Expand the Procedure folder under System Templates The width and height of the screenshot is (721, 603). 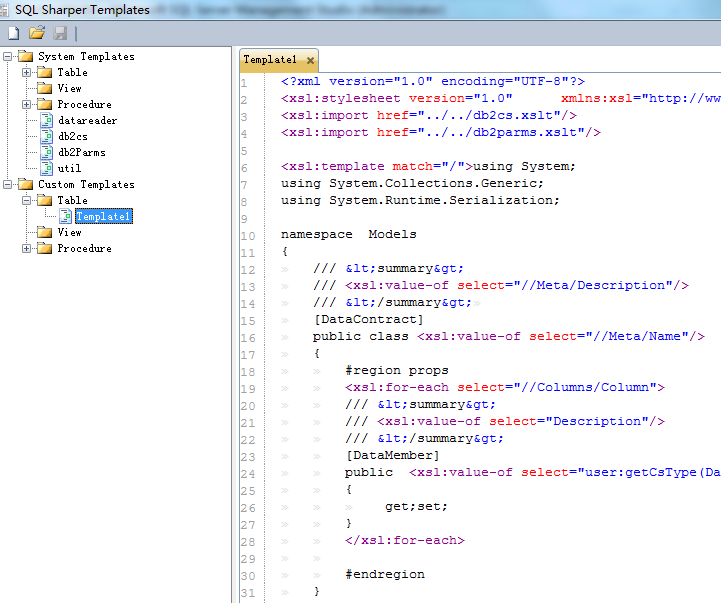click(27, 105)
